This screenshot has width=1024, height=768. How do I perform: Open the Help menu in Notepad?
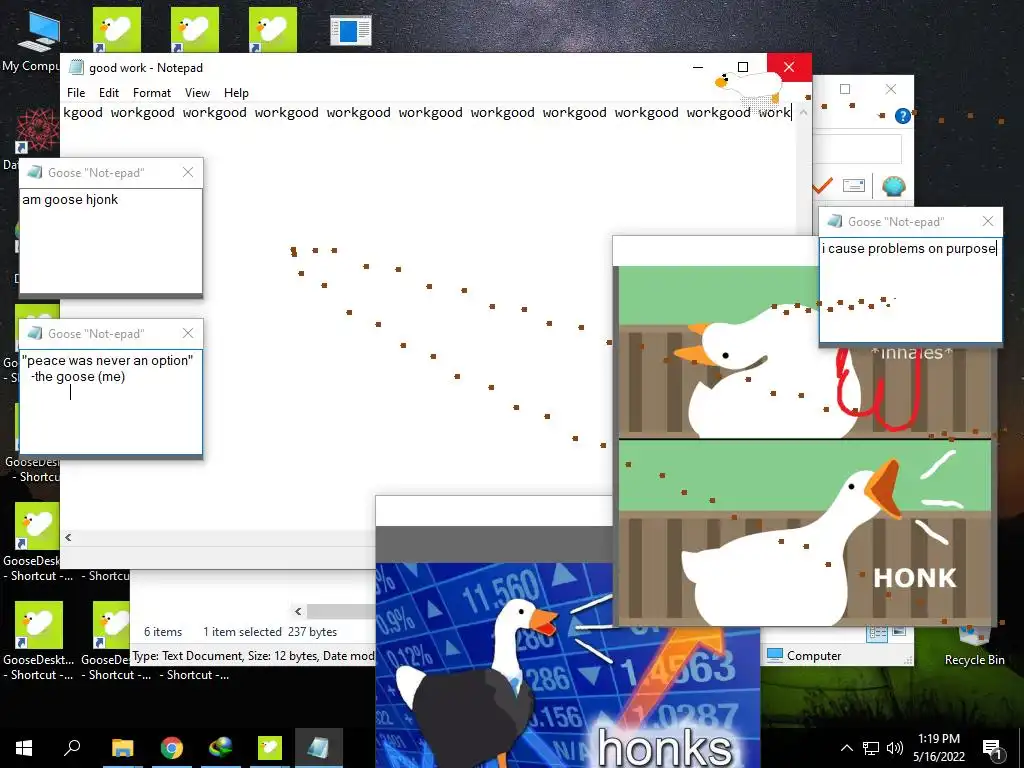(x=236, y=93)
